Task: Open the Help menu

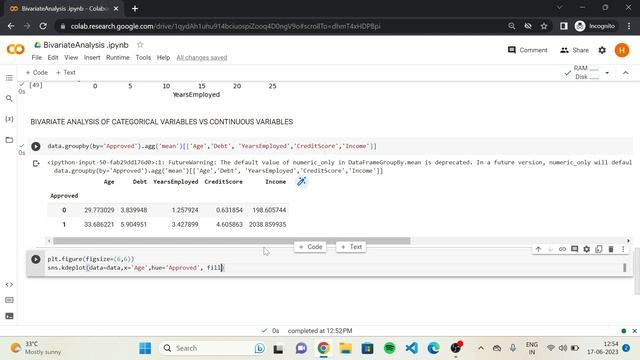Action: 163,58
